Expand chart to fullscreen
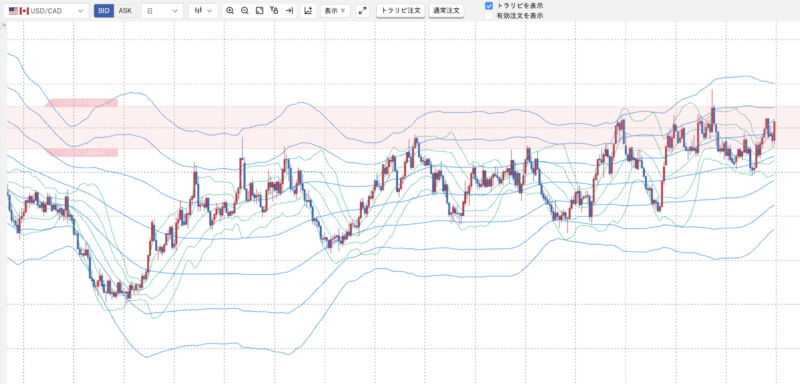This screenshot has width=800, height=384. coord(362,11)
